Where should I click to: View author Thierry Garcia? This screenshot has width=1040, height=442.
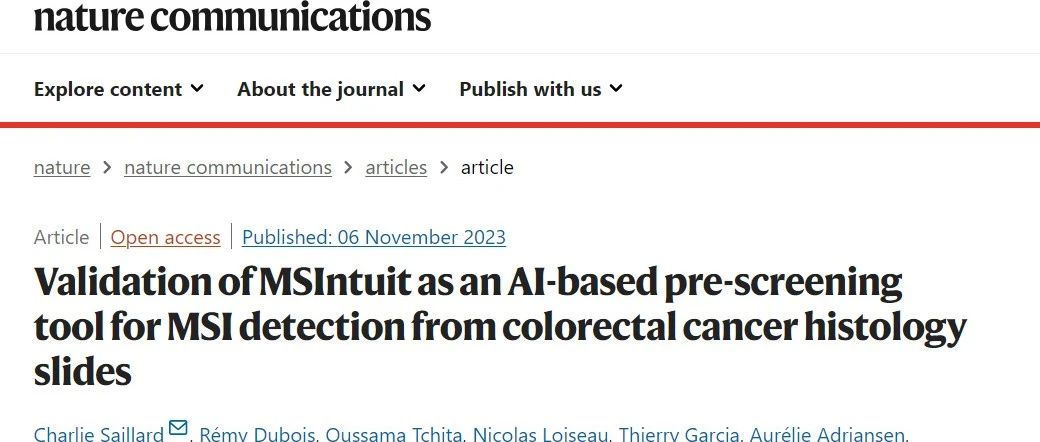(679, 435)
